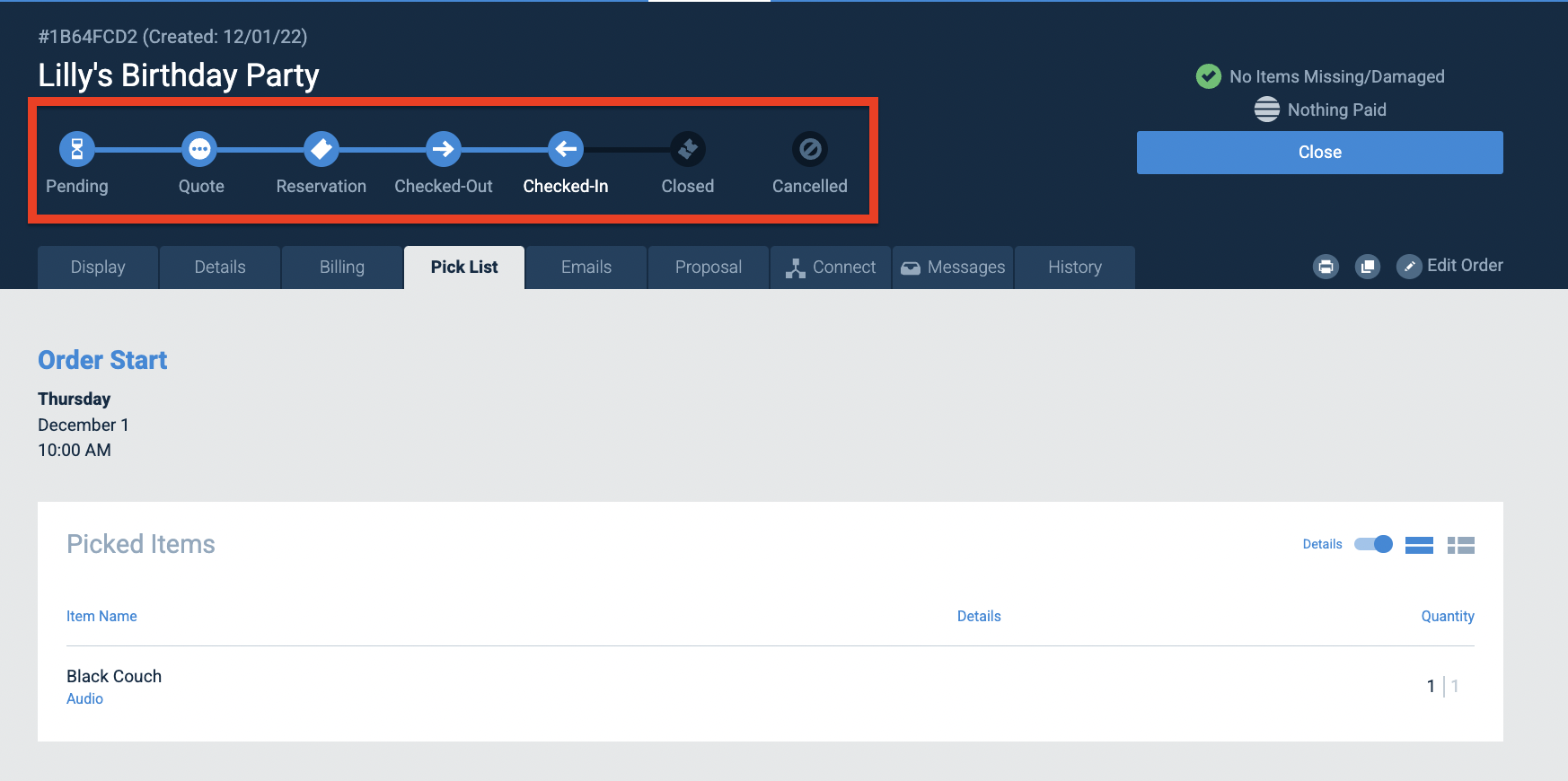Click the duplicate order icon
The height and width of the screenshot is (781, 1568).
coord(1368,267)
